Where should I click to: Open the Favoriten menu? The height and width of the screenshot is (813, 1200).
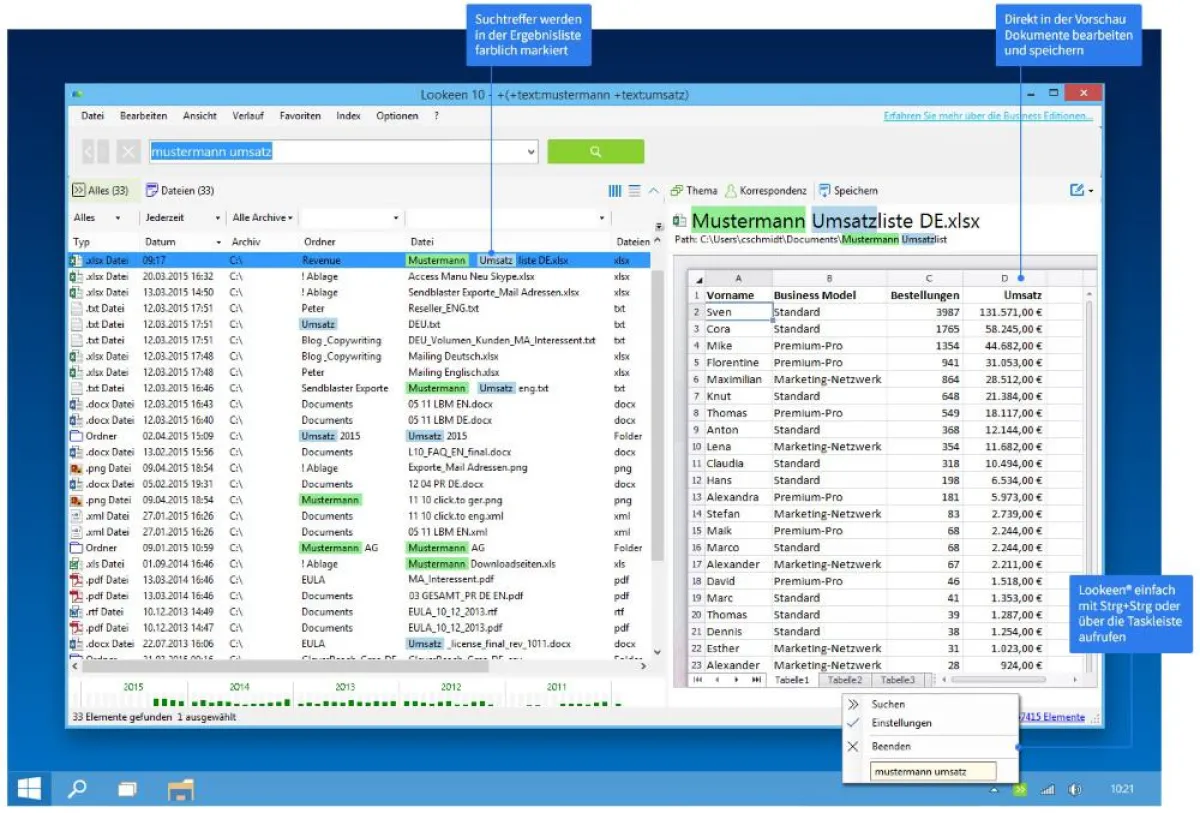(300, 116)
